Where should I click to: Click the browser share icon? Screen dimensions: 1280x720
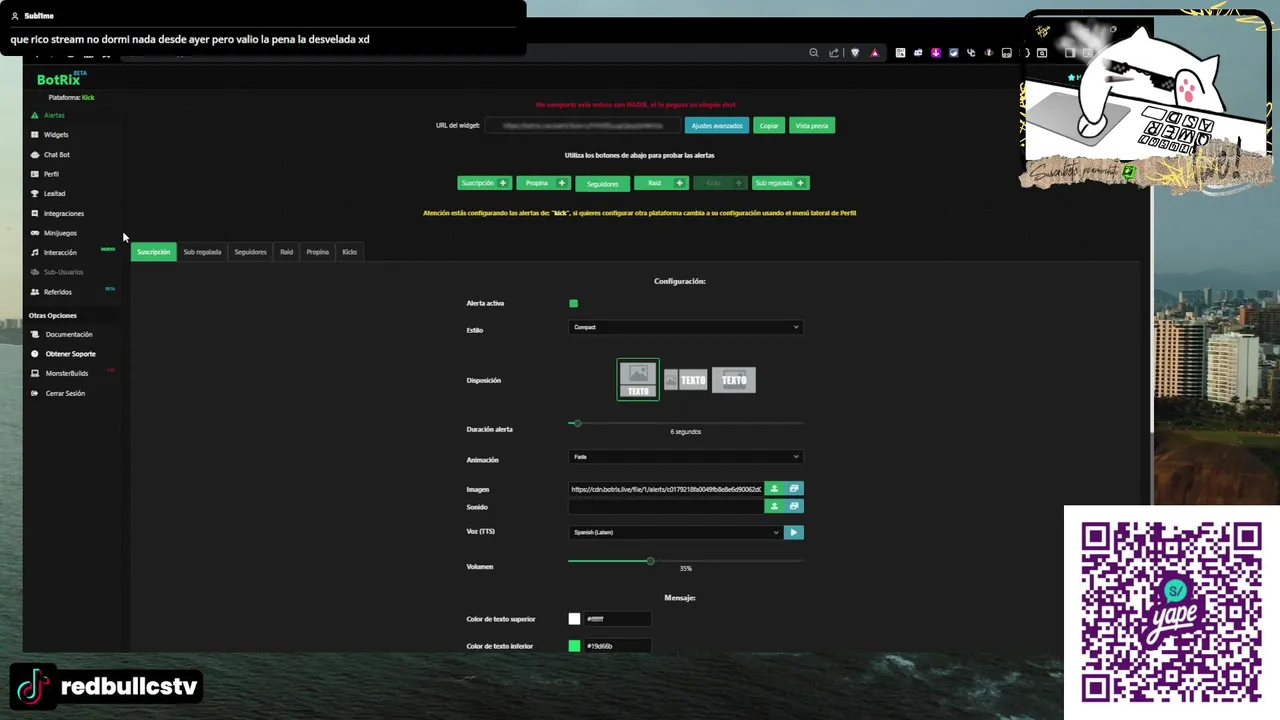coord(834,53)
